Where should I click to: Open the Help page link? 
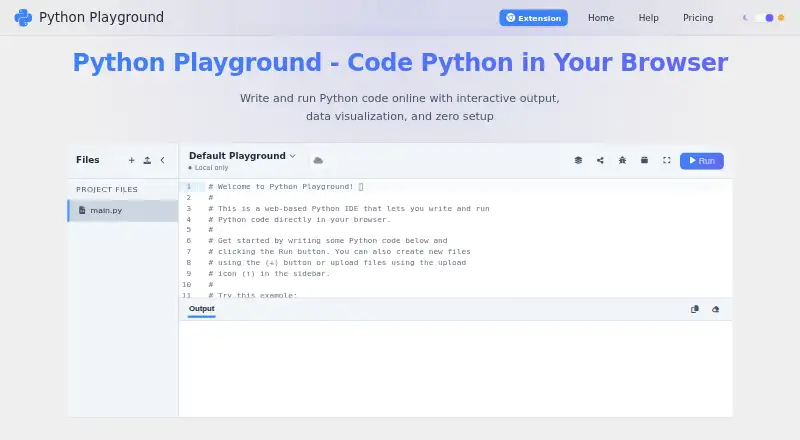pos(648,18)
